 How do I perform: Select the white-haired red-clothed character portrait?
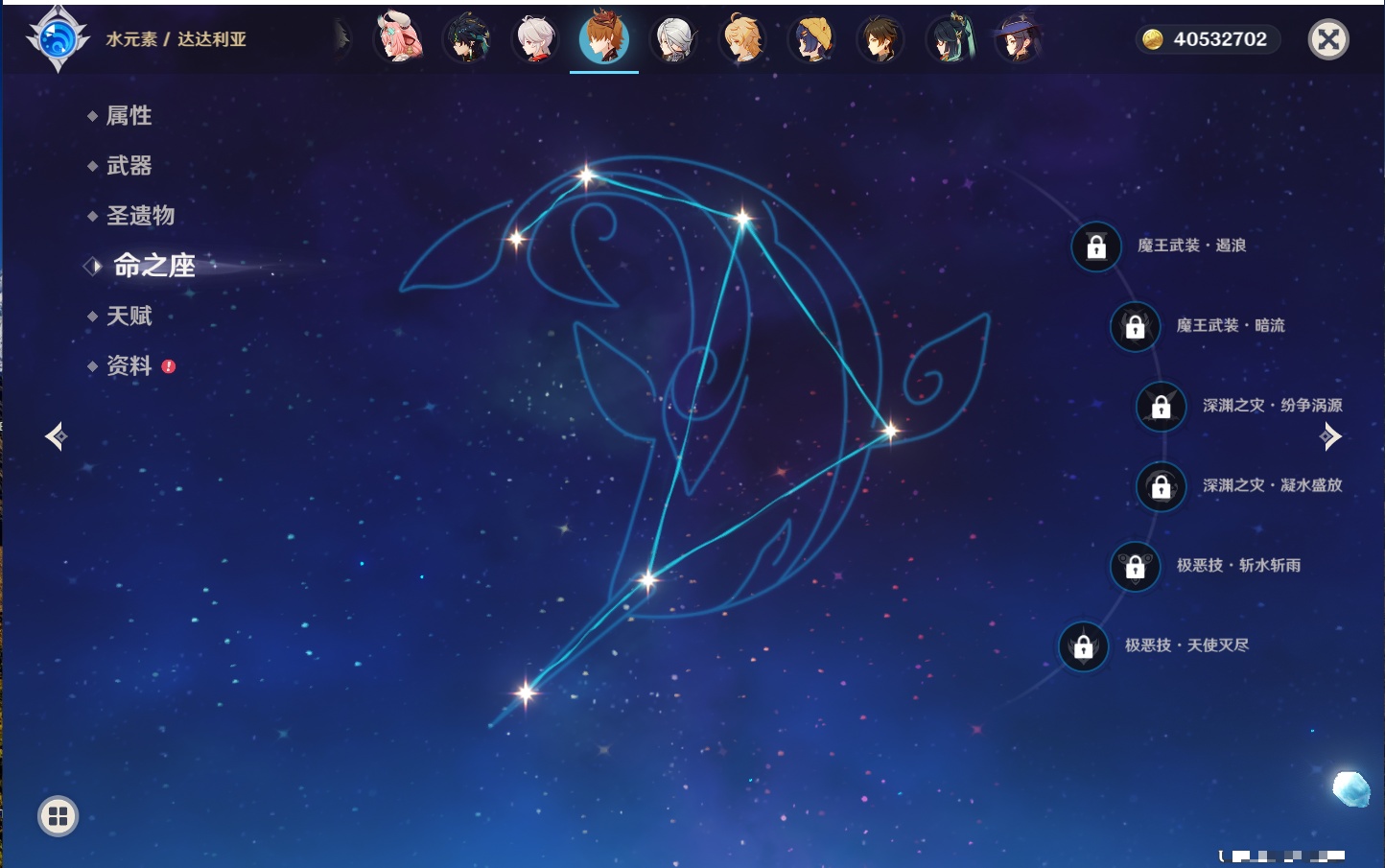(x=536, y=39)
